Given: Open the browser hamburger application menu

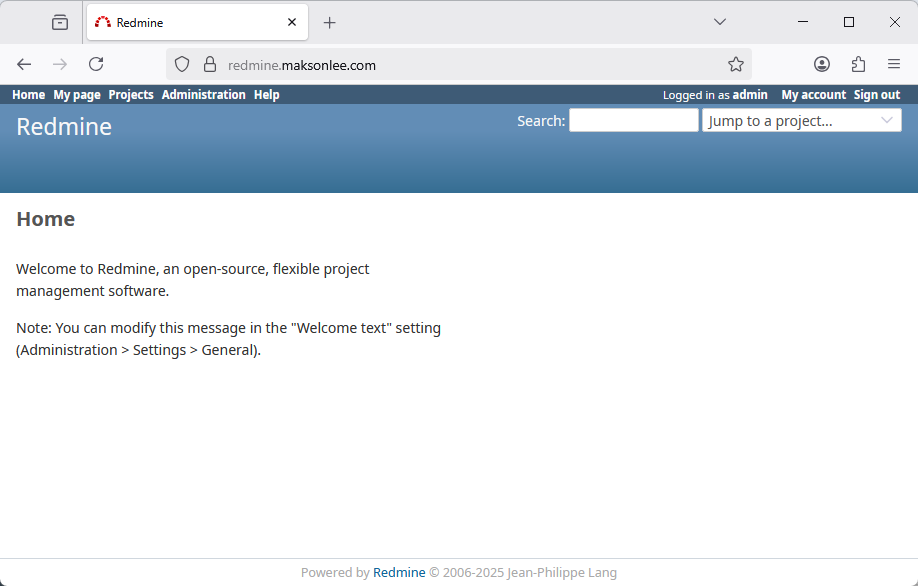Looking at the screenshot, I should (x=893, y=64).
